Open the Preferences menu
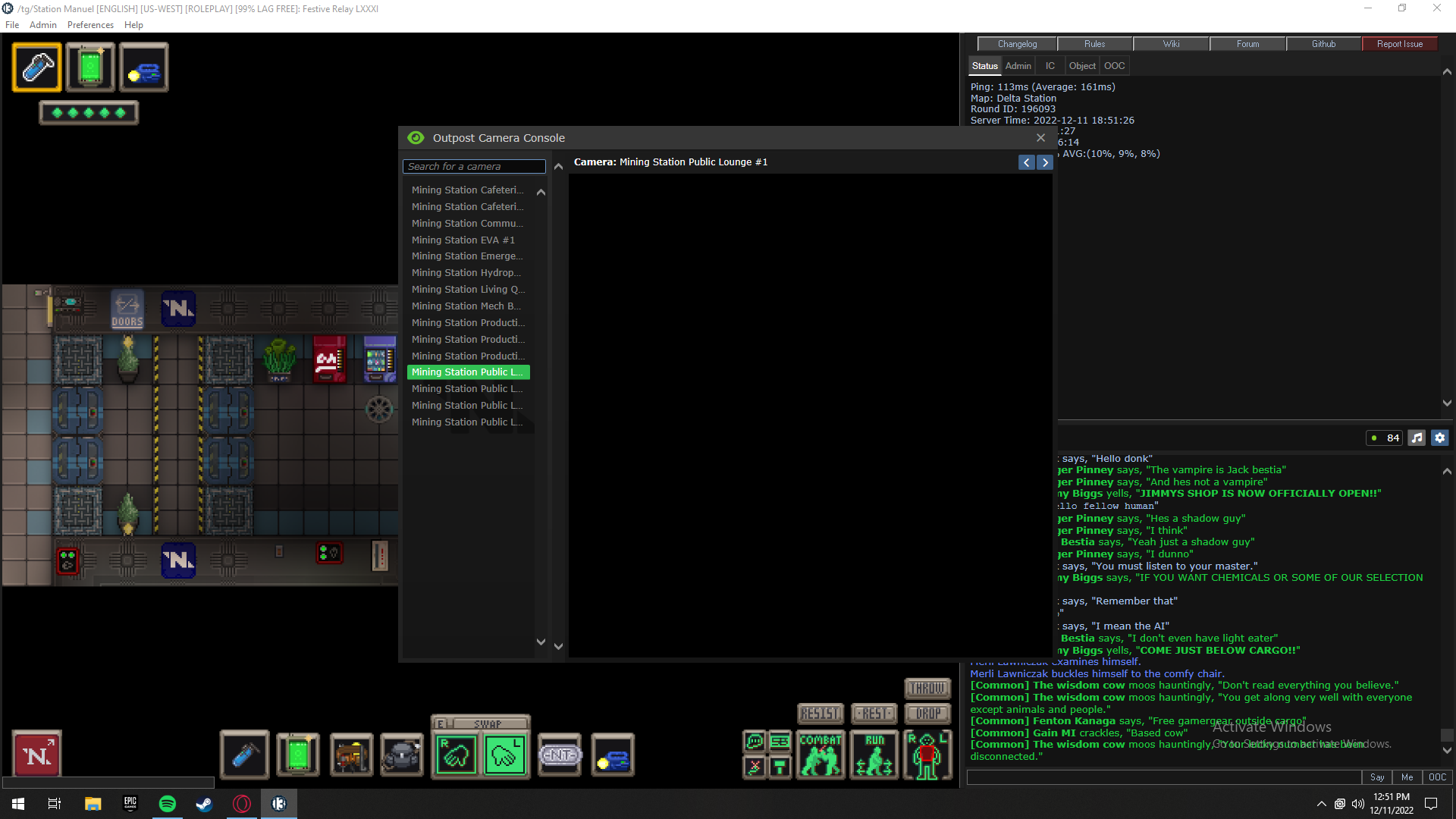Image resolution: width=1456 pixels, height=819 pixels. click(x=90, y=24)
